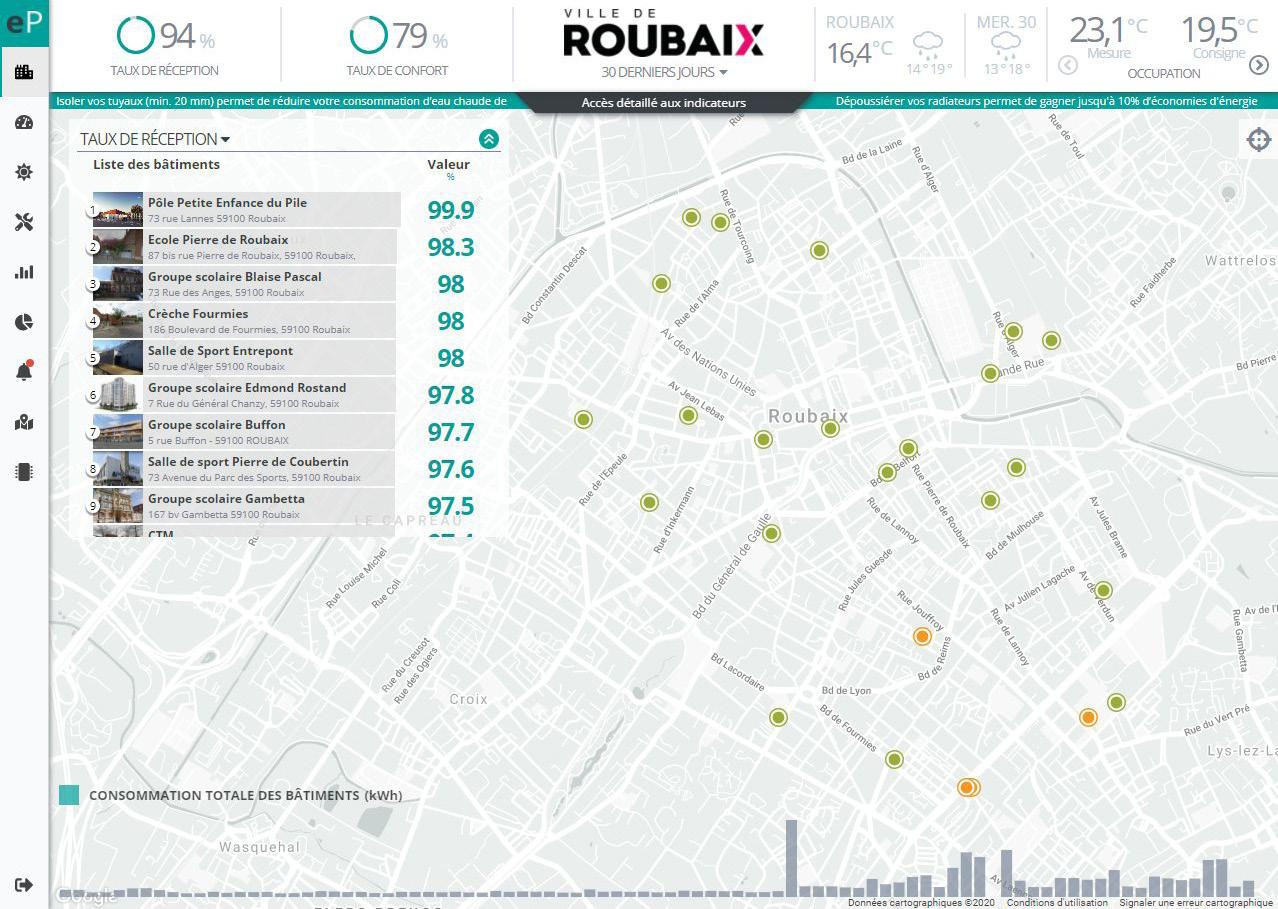This screenshot has width=1278, height=909.
Task: Click the previous arrow beside OCCUPATION
Action: tap(1067, 65)
